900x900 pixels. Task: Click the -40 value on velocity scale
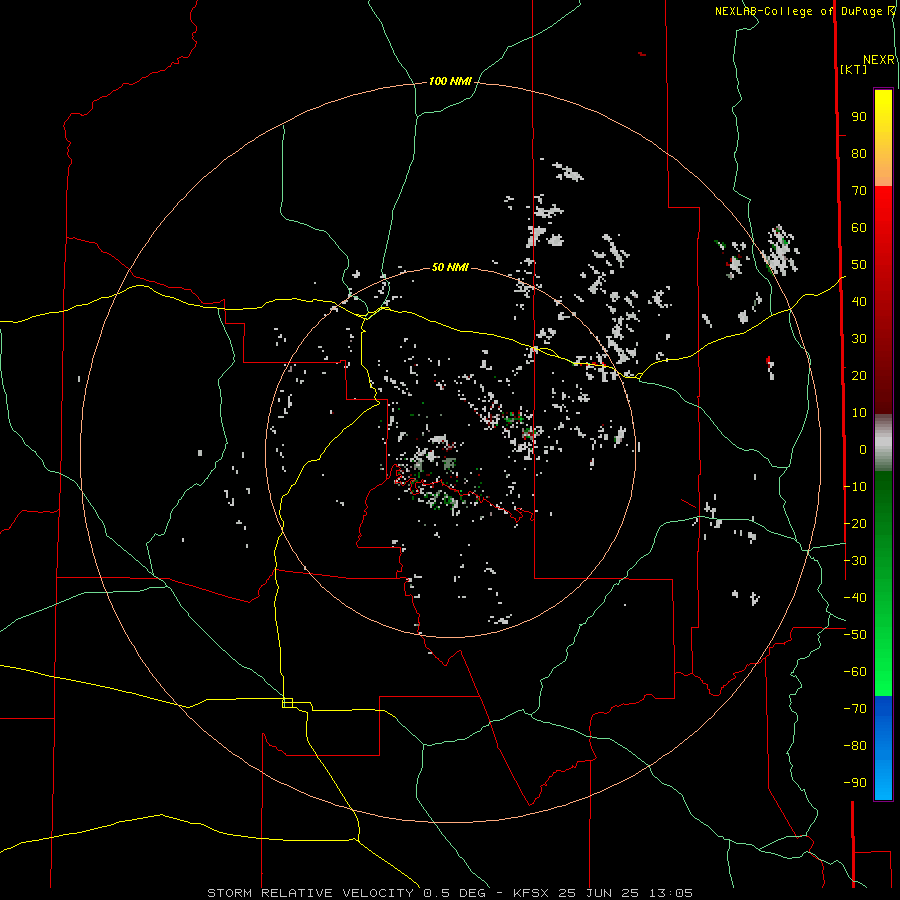click(x=855, y=598)
